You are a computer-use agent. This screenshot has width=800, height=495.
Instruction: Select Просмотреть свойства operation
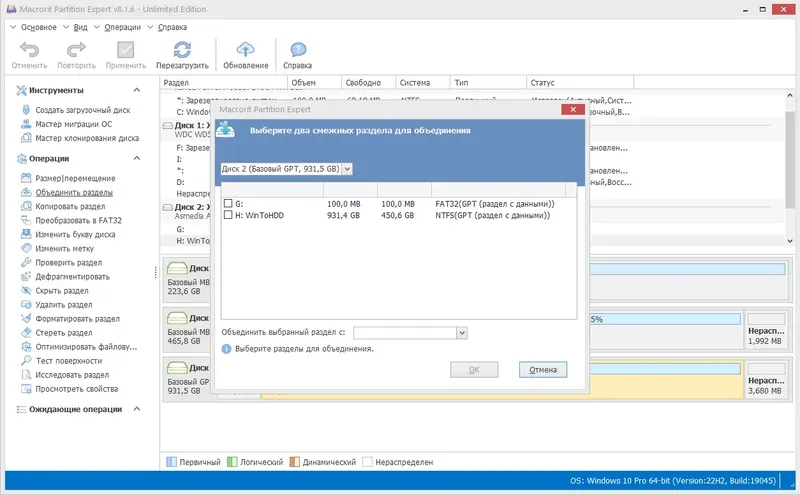[77, 389]
